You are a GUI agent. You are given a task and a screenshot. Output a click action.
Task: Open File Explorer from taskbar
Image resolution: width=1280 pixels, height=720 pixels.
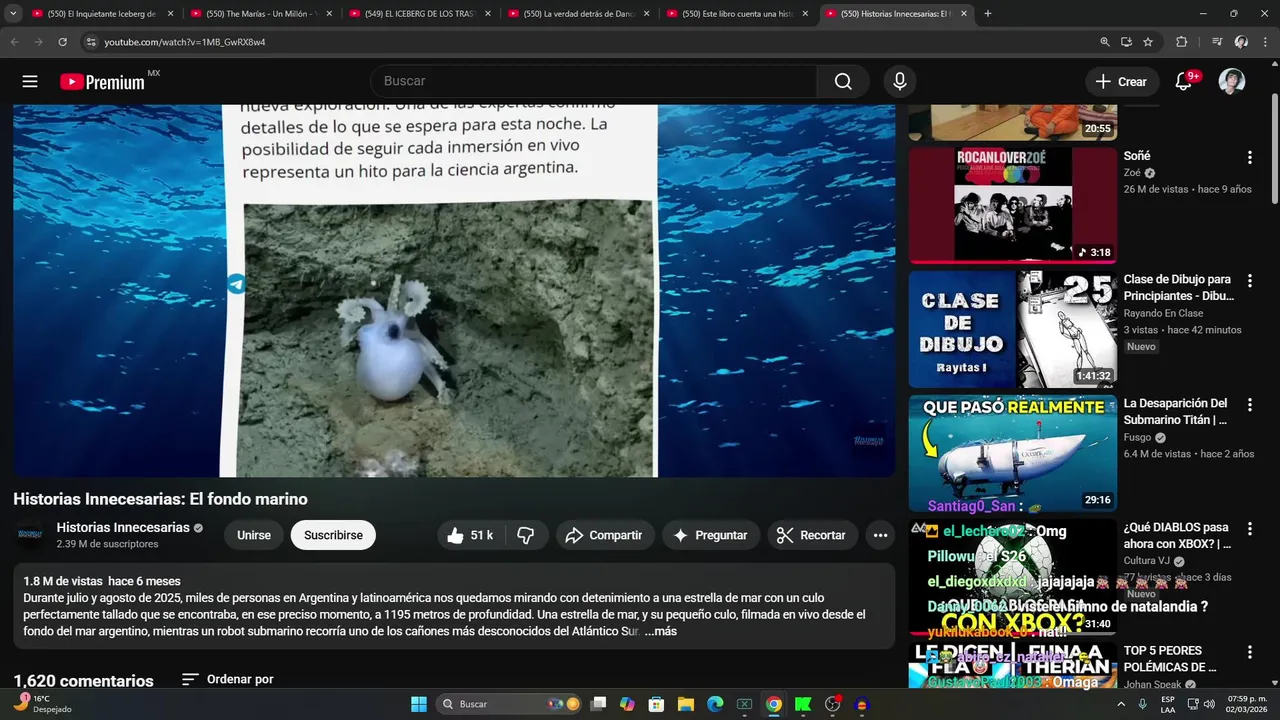(686, 704)
